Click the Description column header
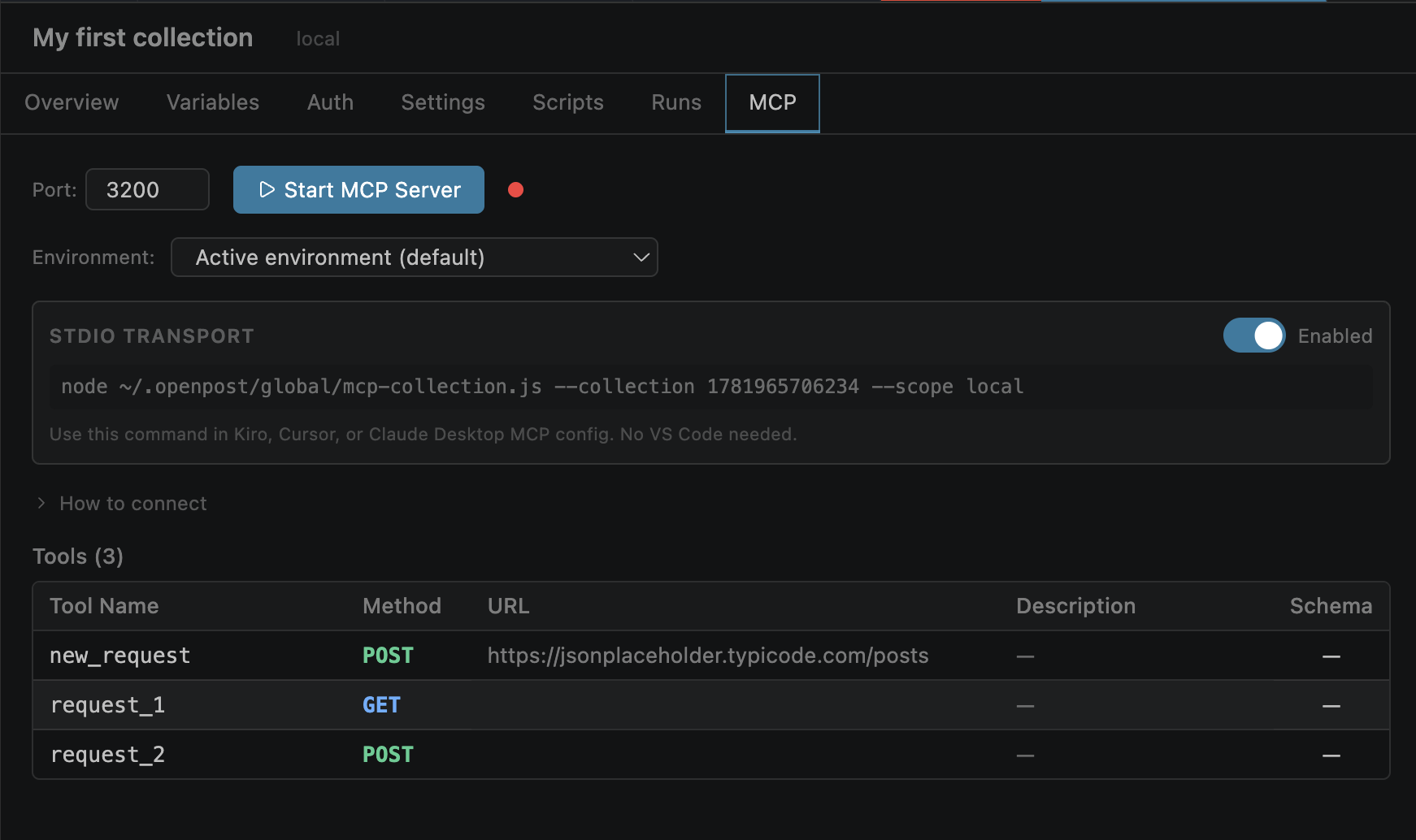1416x840 pixels. tap(1075, 606)
